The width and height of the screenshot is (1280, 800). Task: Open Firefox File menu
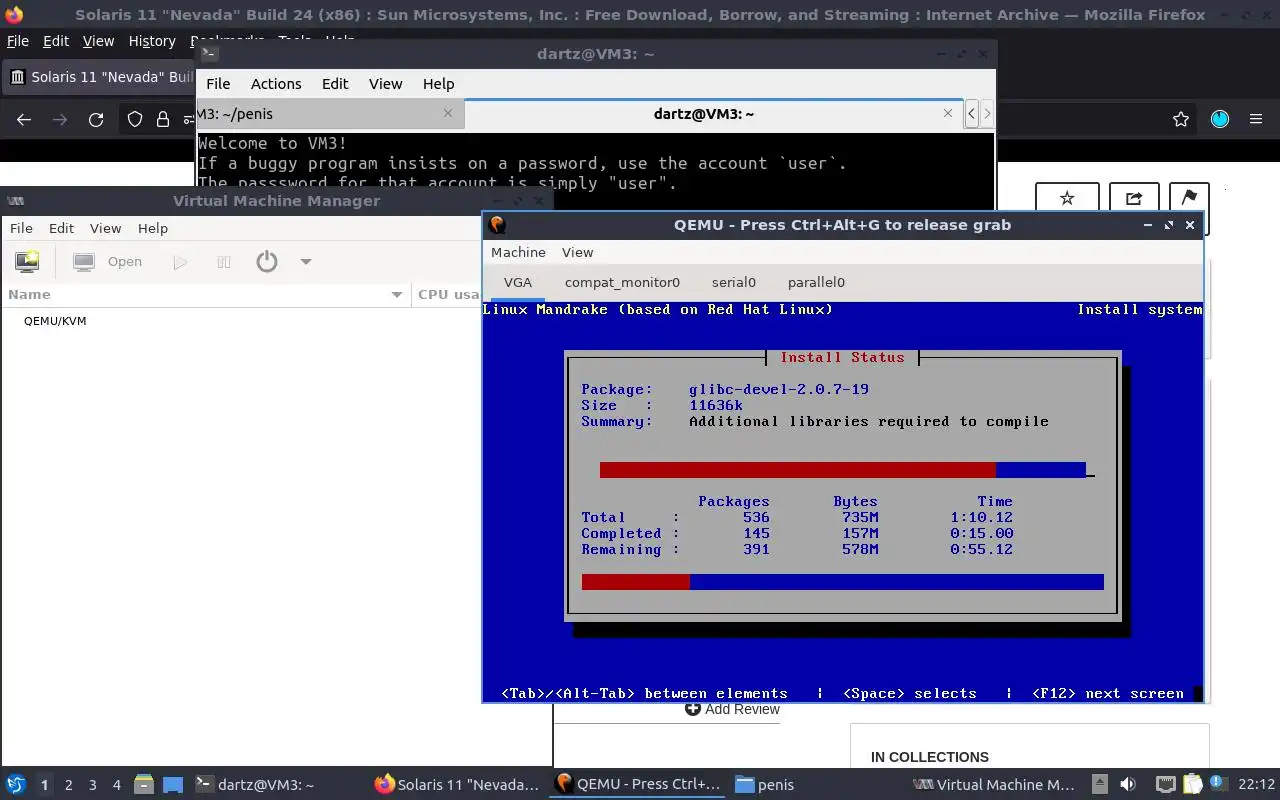(x=18, y=41)
